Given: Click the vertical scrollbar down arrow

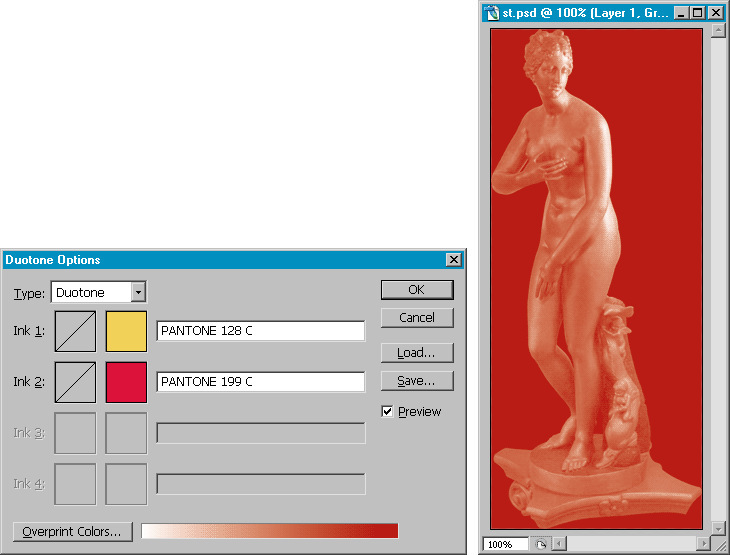Looking at the screenshot, I should coord(718,529).
